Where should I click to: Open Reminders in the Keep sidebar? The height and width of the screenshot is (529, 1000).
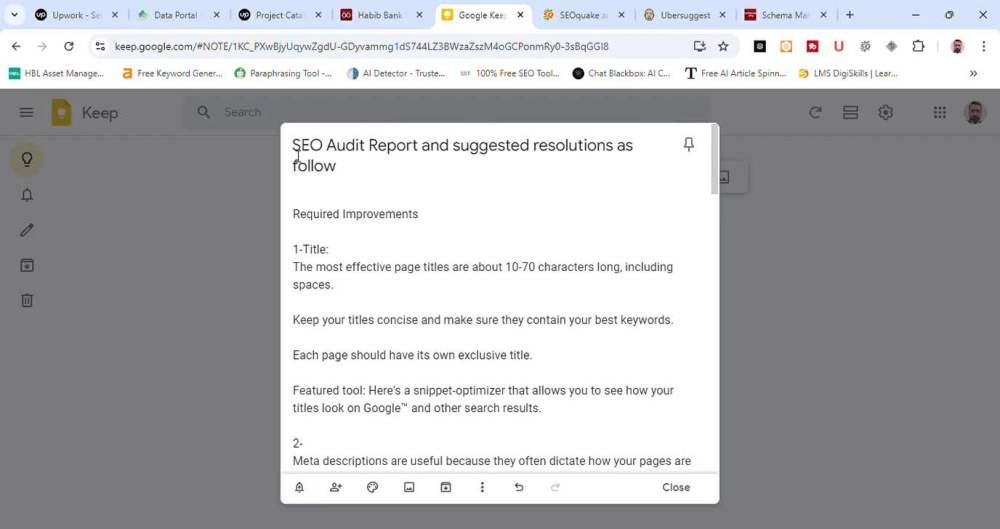click(x=27, y=195)
